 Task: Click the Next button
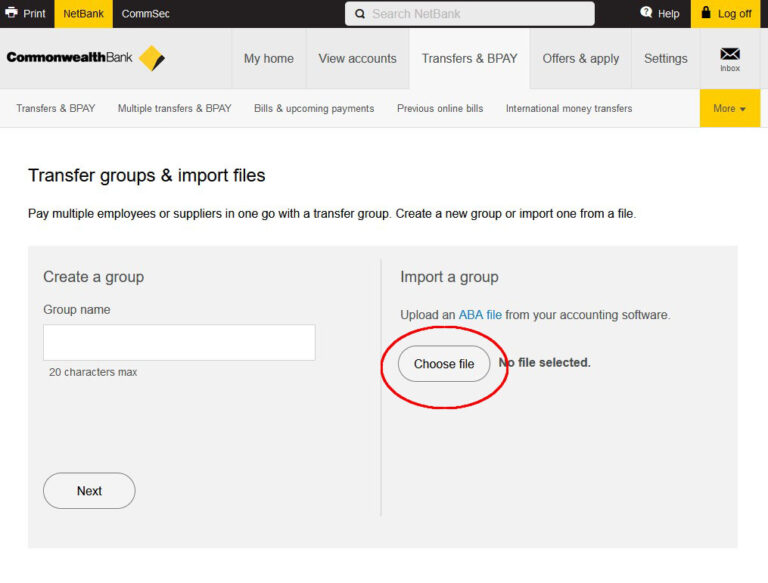coord(89,491)
